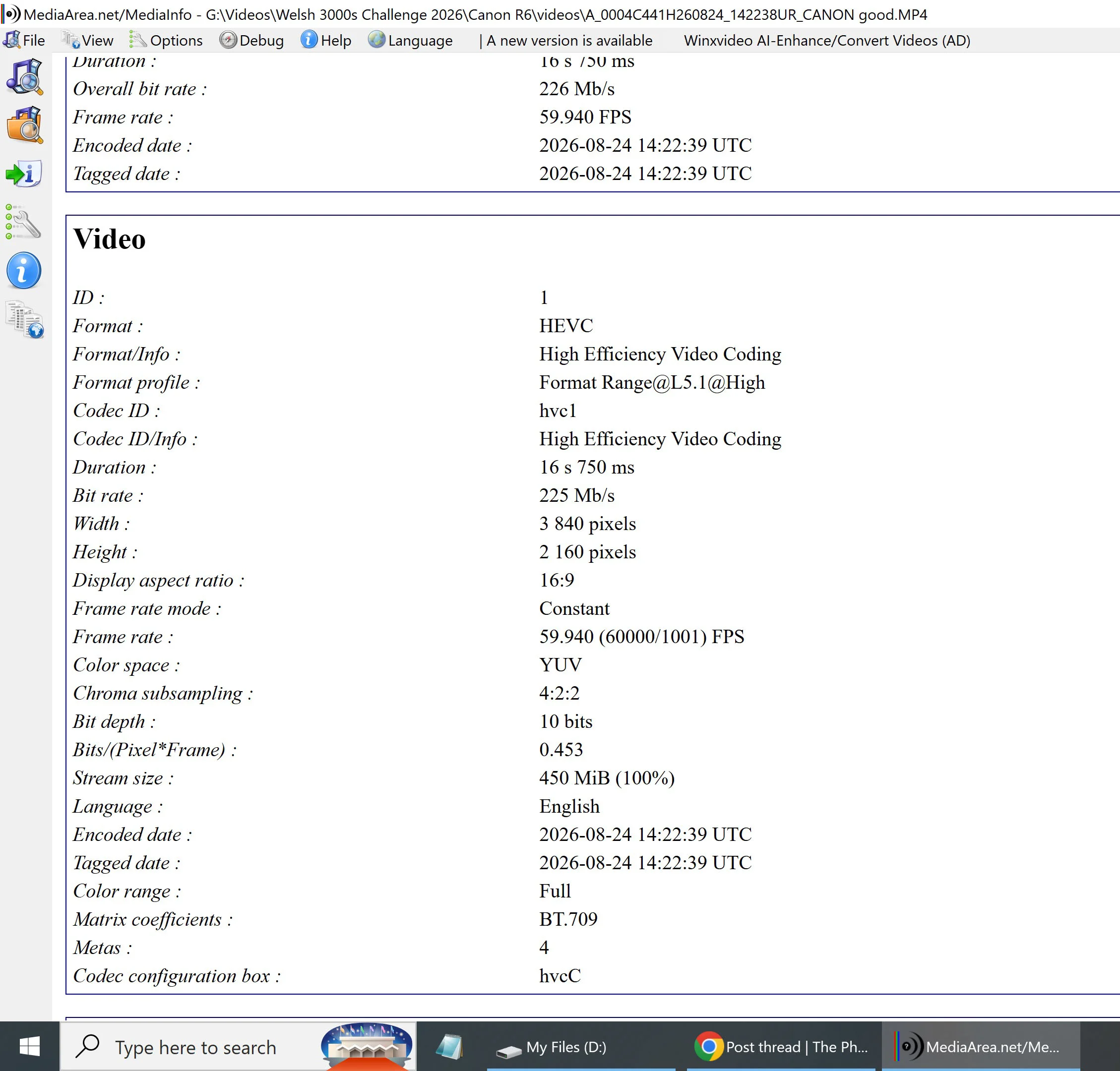This screenshot has height=1071, width=1120.
Task: Select the MediaArea.net taskbar button
Action: [980, 1047]
